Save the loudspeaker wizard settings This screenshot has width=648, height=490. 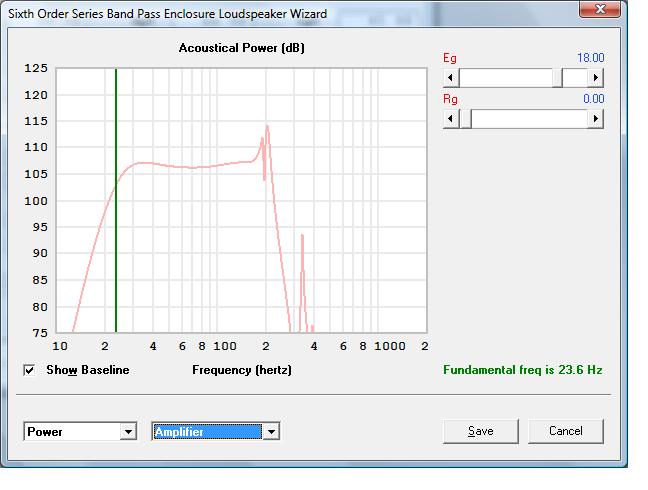pyautogui.click(x=481, y=431)
